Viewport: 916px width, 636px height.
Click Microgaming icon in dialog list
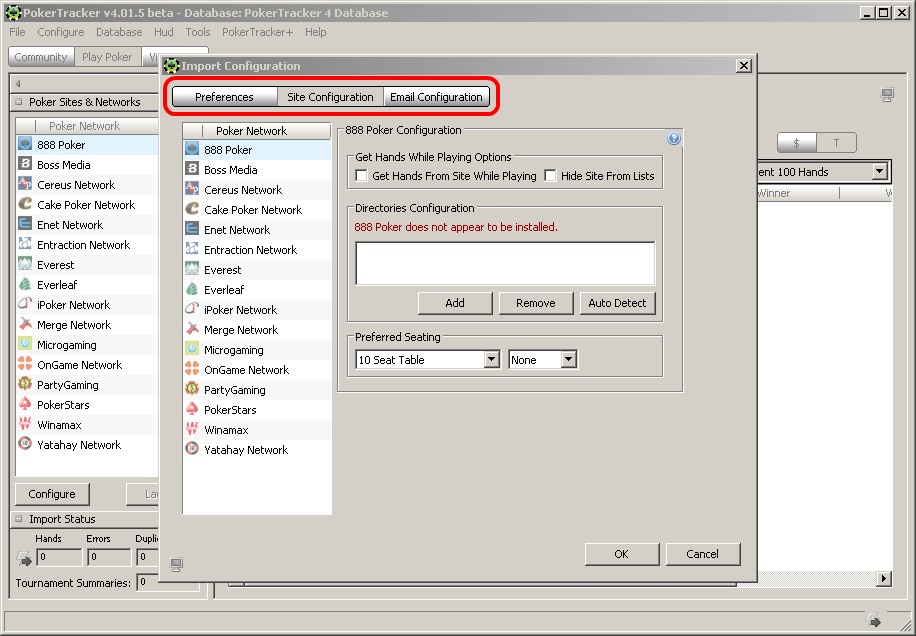192,349
